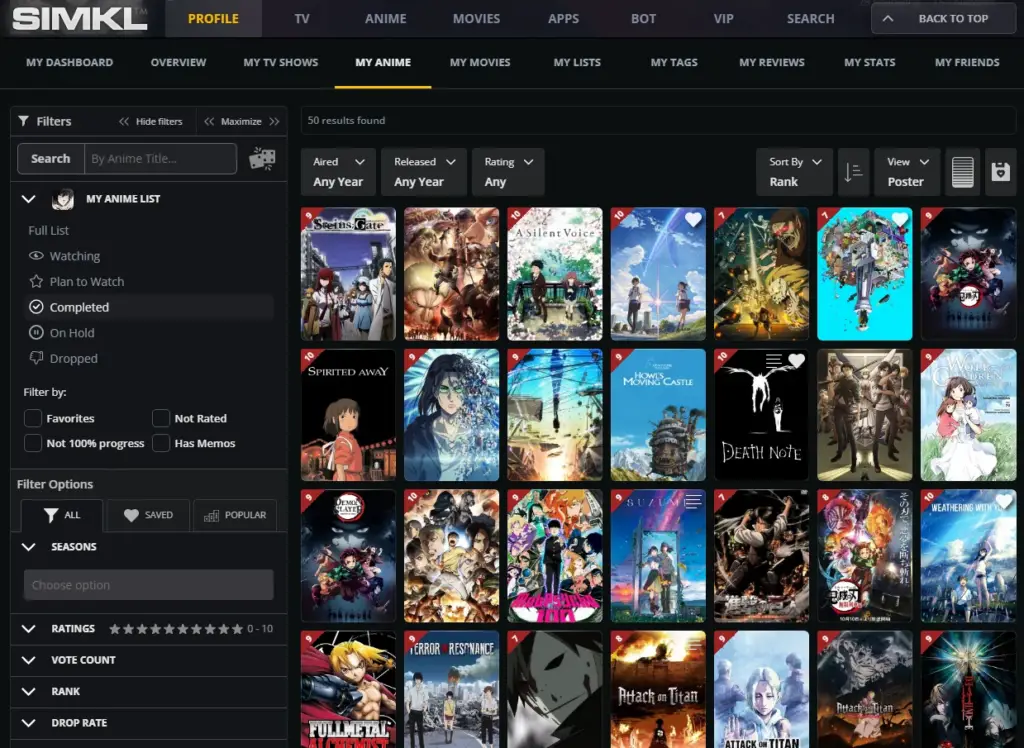
Task: Open the Sort By dropdown
Action: coord(795,172)
